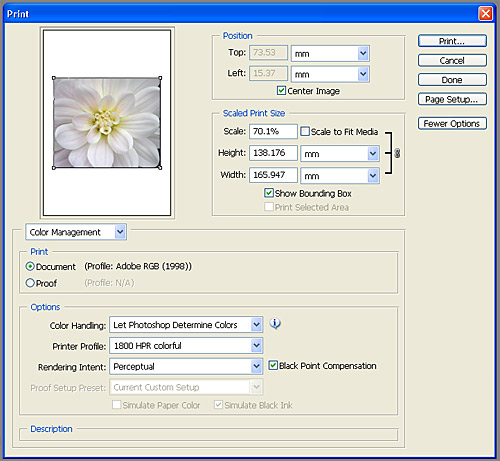
Task: Click the flower image preview thumbnail
Action: pos(107,123)
